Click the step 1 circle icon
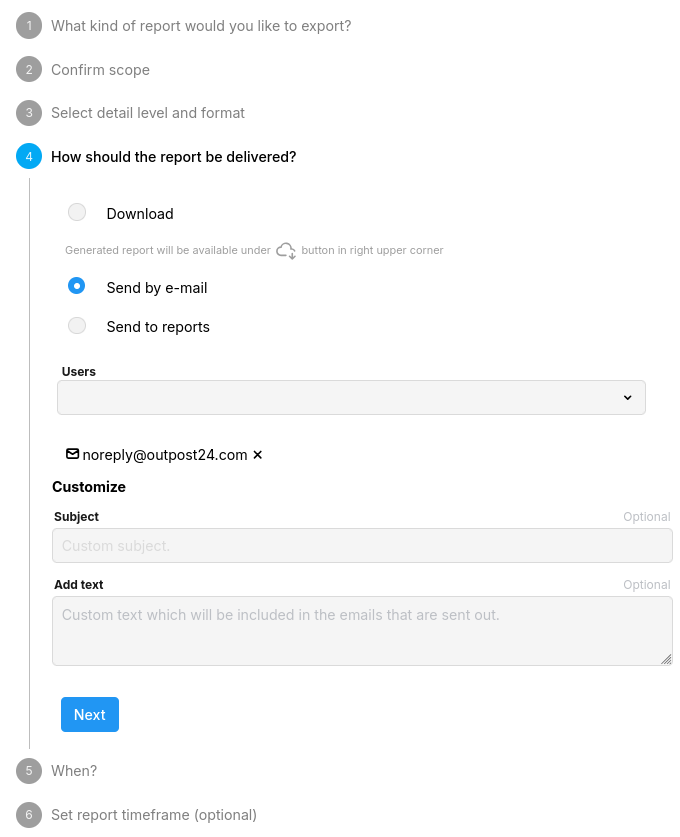Viewport: 680px width, 837px height. point(29,26)
